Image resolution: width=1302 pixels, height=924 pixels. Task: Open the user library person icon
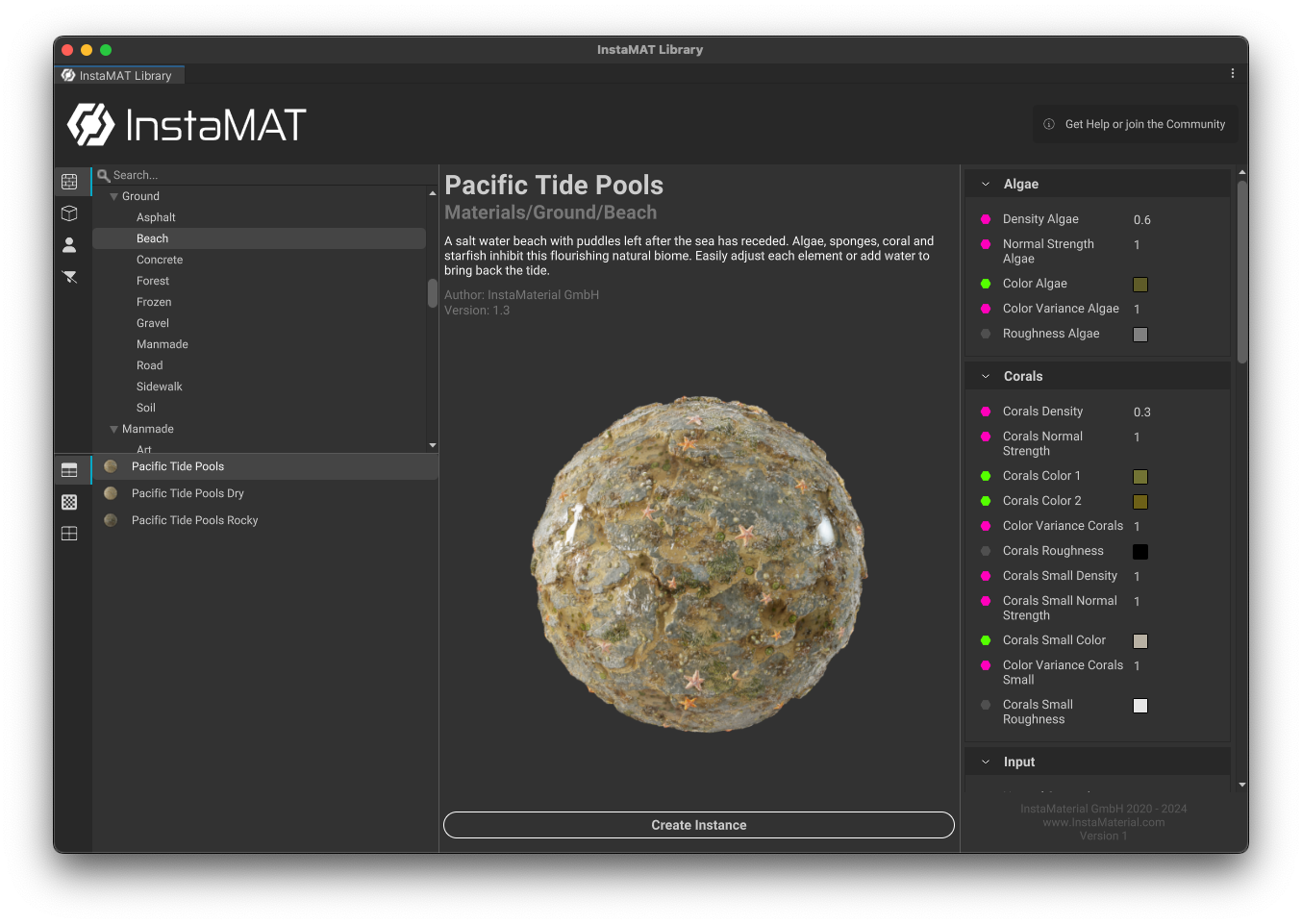(x=69, y=245)
